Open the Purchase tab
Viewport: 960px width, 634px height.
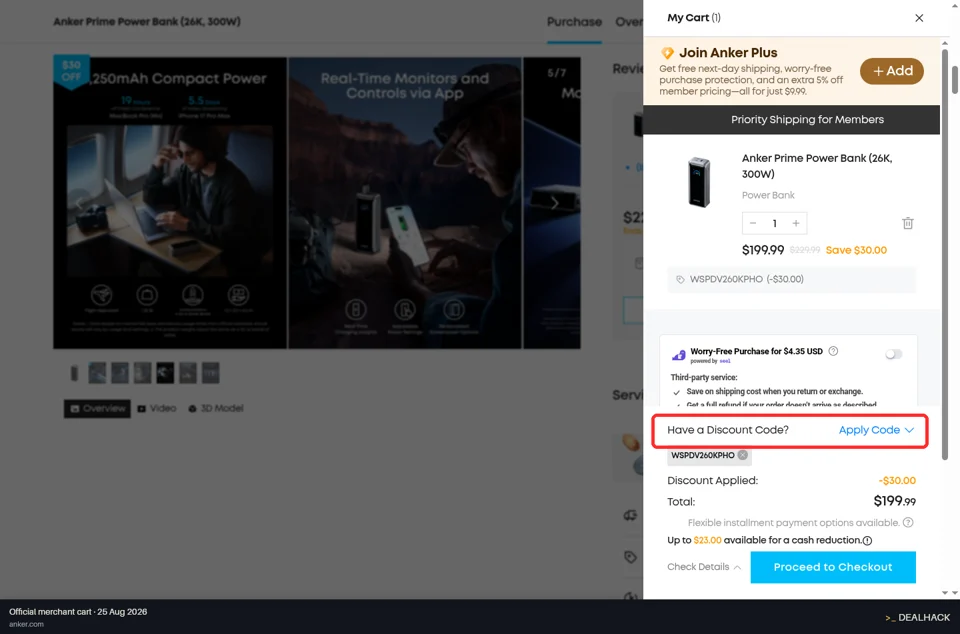point(574,22)
